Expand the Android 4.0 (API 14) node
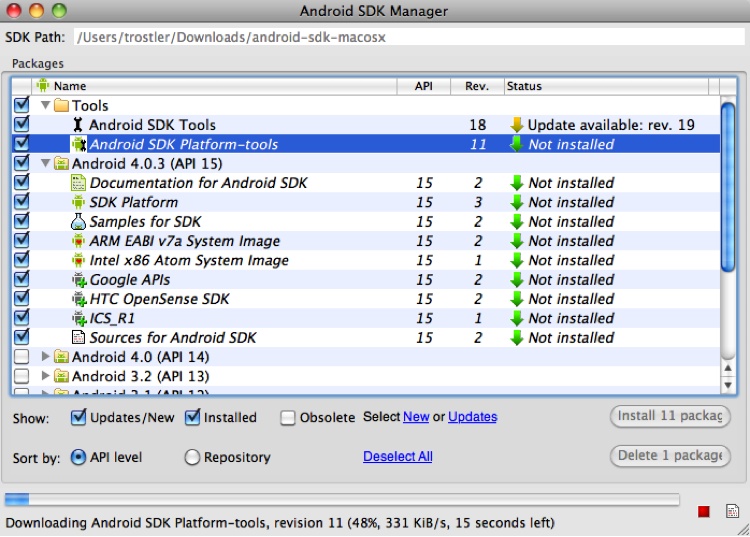This screenshot has width=750, height=537. point(45,357)
